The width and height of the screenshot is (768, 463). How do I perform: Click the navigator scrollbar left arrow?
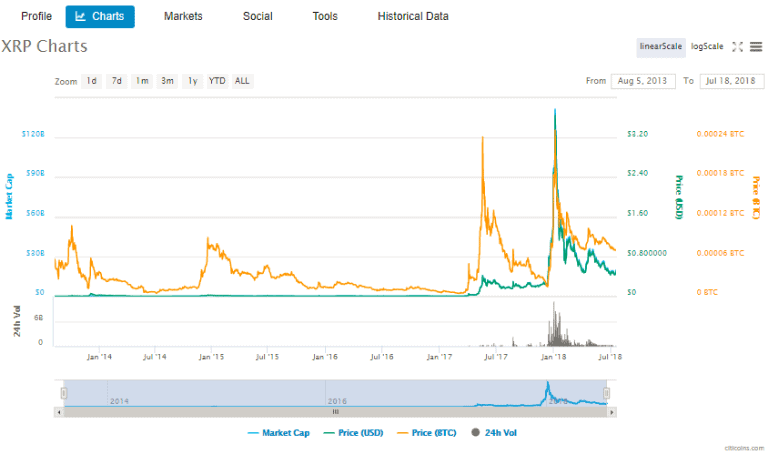[59, 412]
